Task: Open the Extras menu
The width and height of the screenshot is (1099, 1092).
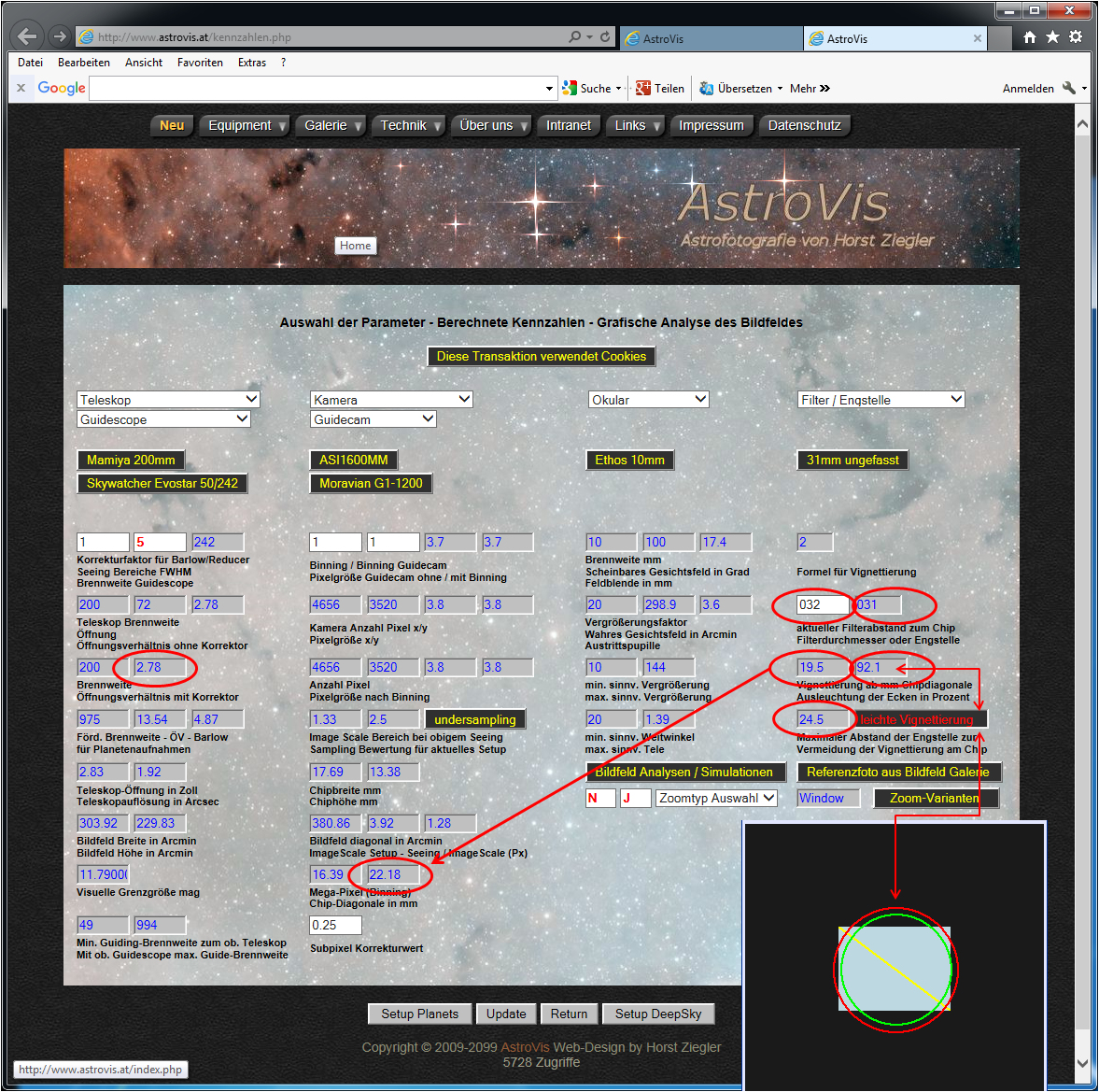Action: (x=251, y=63)
